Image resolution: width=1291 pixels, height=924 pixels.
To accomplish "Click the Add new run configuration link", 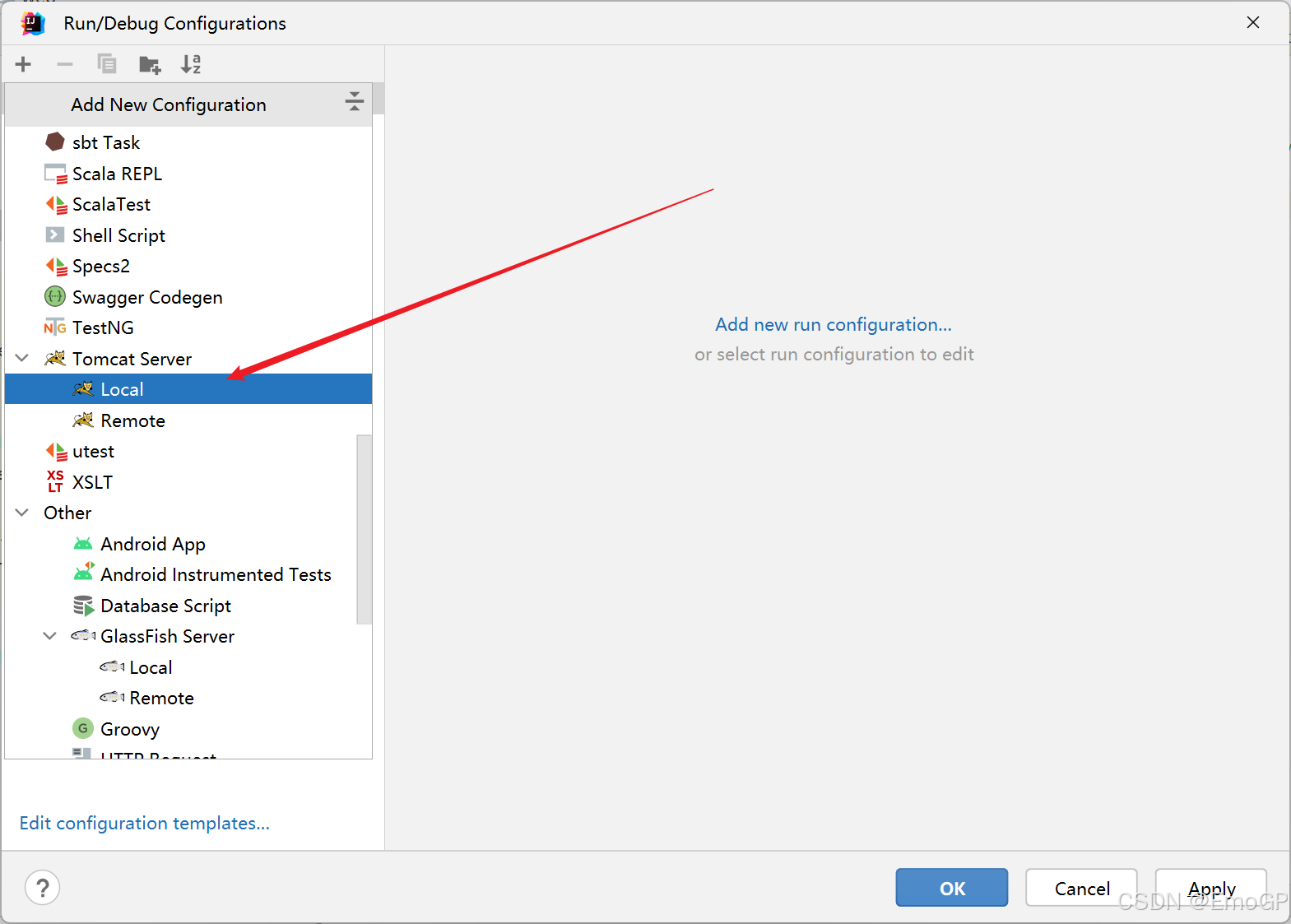I will (834, 324).
